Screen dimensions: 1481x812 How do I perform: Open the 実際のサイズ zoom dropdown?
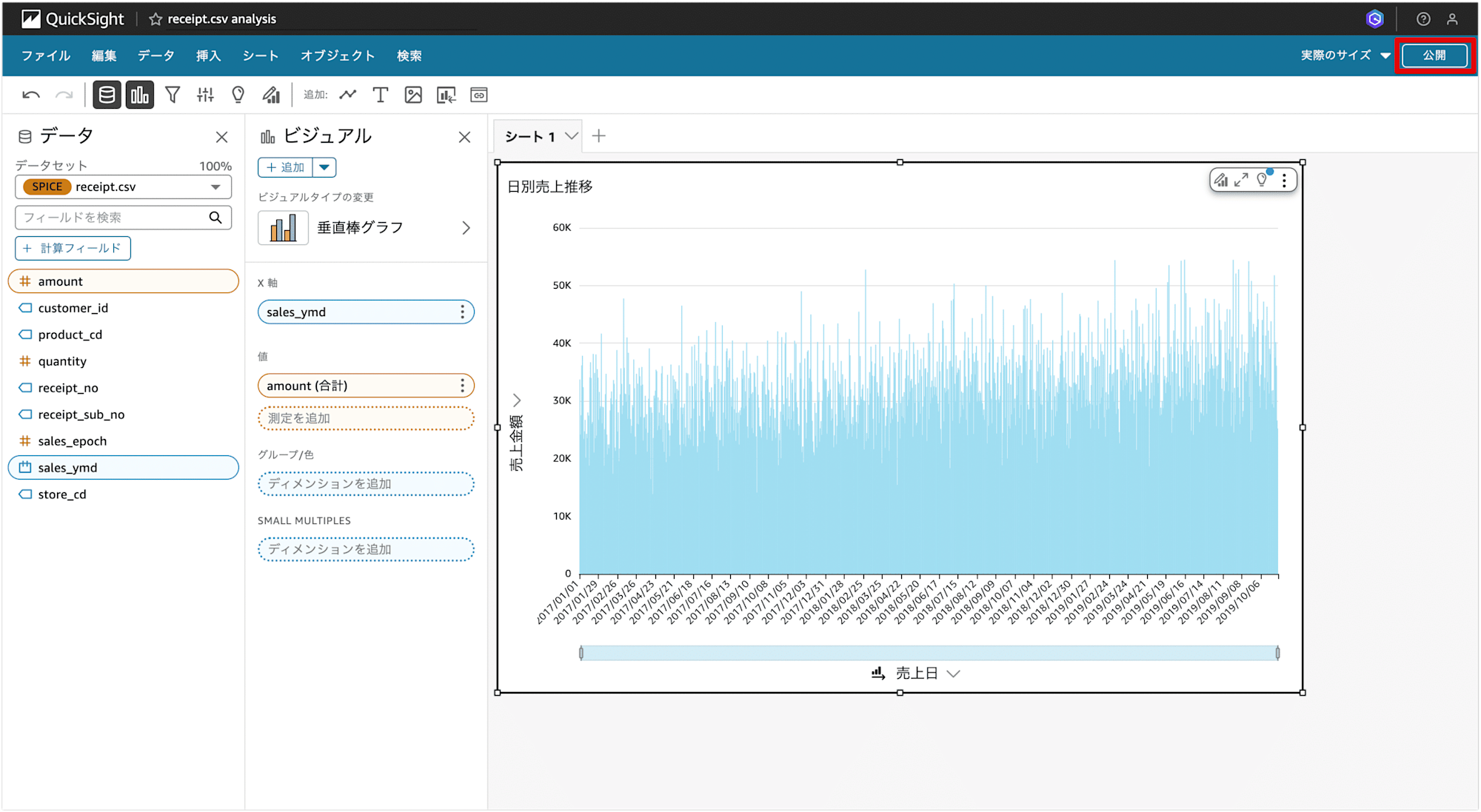click(x=1345, y=56)
